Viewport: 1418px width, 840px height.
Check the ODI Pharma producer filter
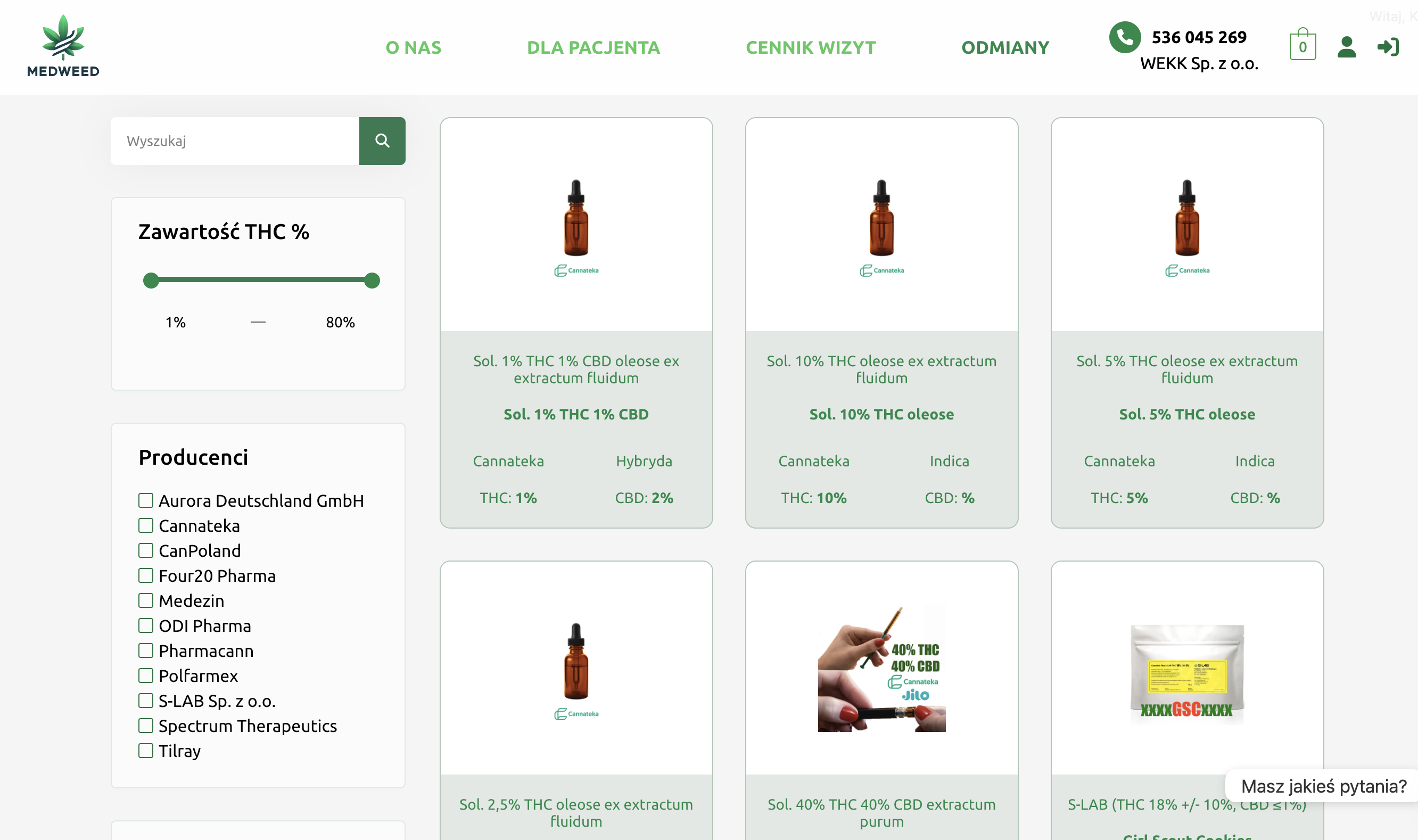point(146,625)
